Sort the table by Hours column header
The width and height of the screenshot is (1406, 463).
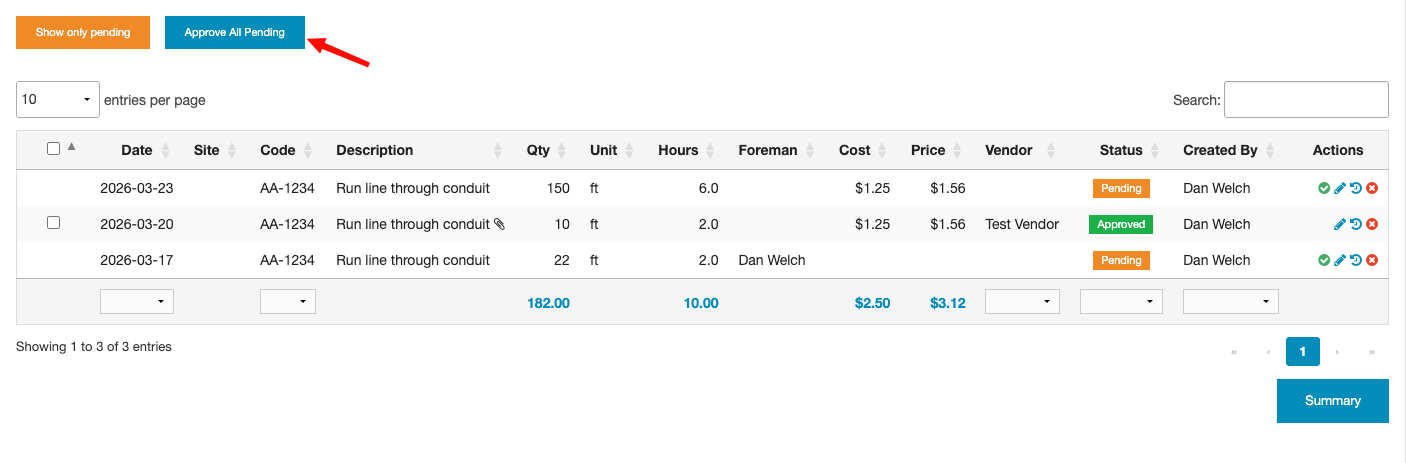pos(678,150)
